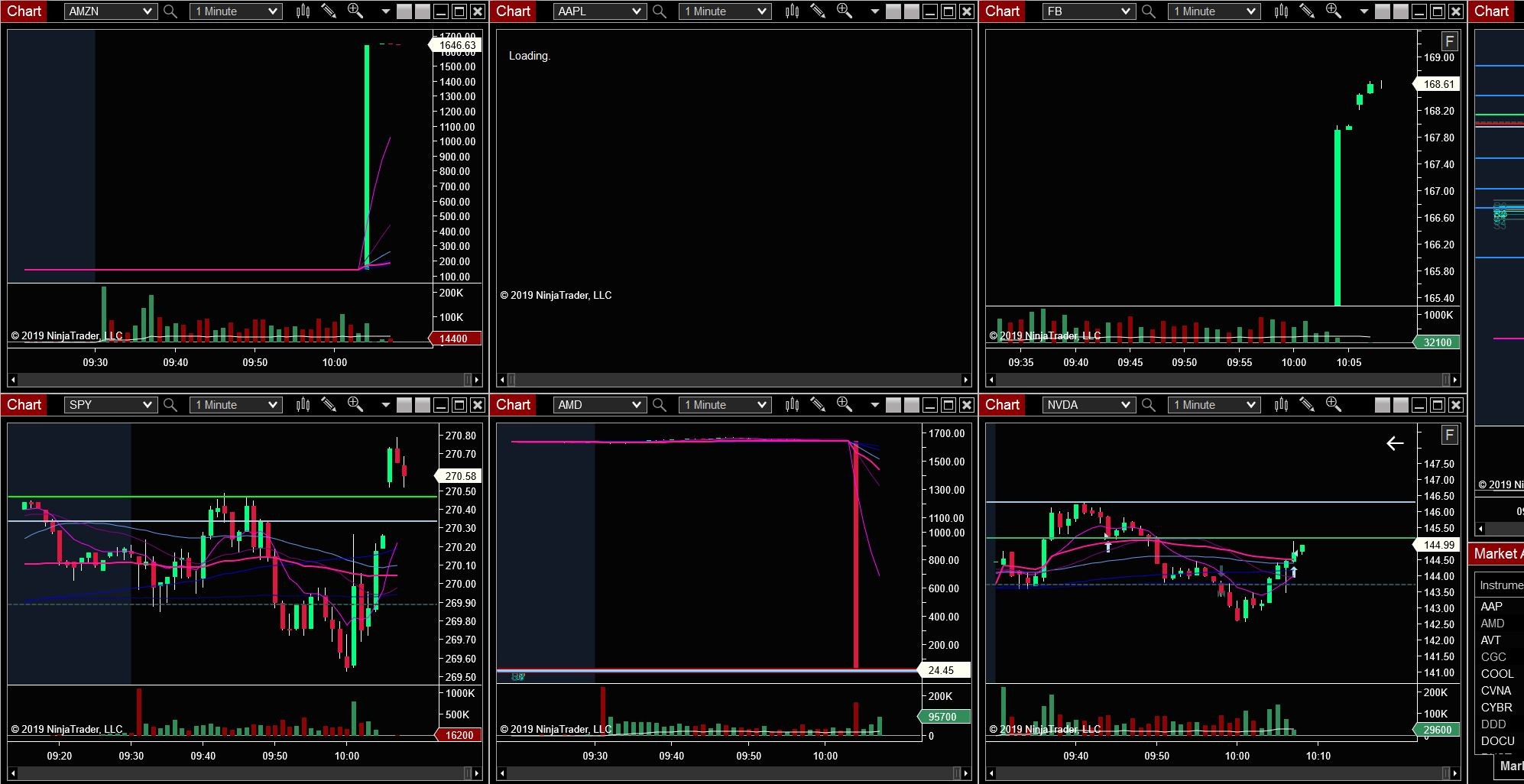Open bar type selector in AMD chart
The width and height of the screenshot is (1524, 784).
(x=793, y=405)
